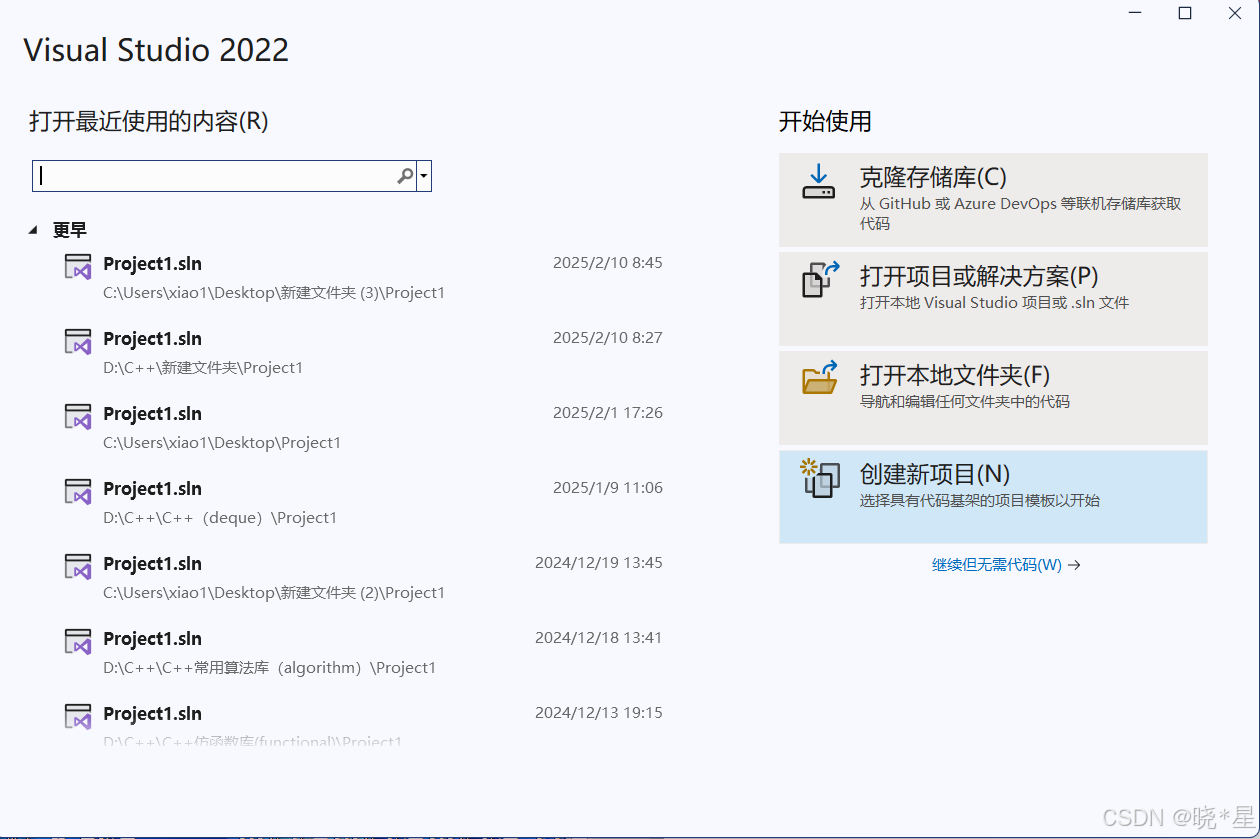Click the open local folder icon

click(819, 379)
